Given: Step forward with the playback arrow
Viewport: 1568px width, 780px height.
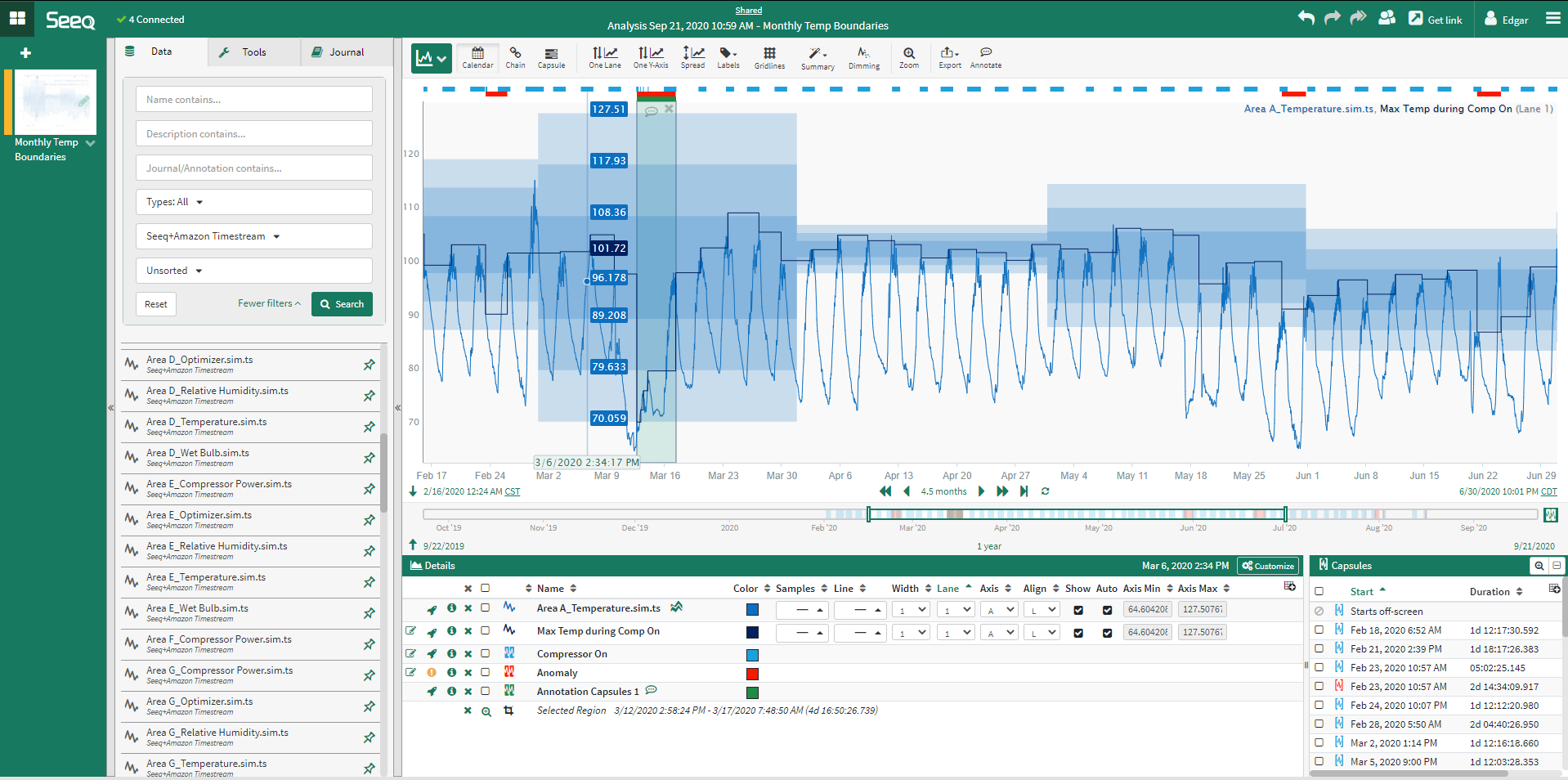Looking at the screenshot, I should pos(981,491).
